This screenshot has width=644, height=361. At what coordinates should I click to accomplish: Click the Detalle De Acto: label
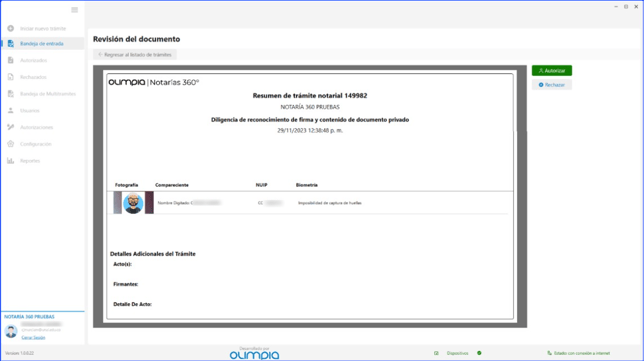tap(133, 304)
